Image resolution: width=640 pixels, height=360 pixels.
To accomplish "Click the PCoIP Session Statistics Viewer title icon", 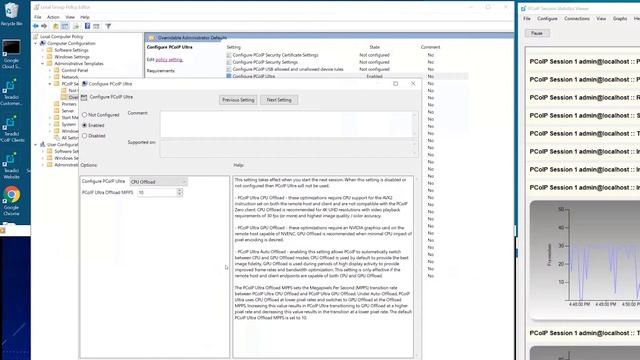I will click(524, 8).
